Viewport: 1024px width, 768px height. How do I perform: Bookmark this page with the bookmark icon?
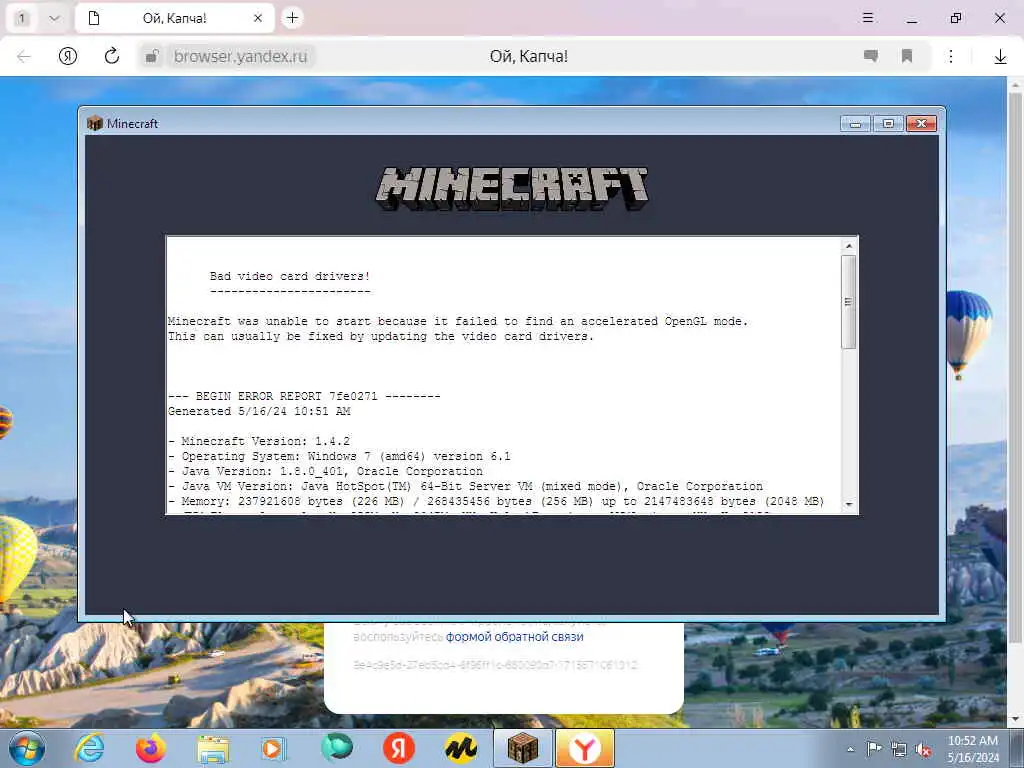point(906,56)
